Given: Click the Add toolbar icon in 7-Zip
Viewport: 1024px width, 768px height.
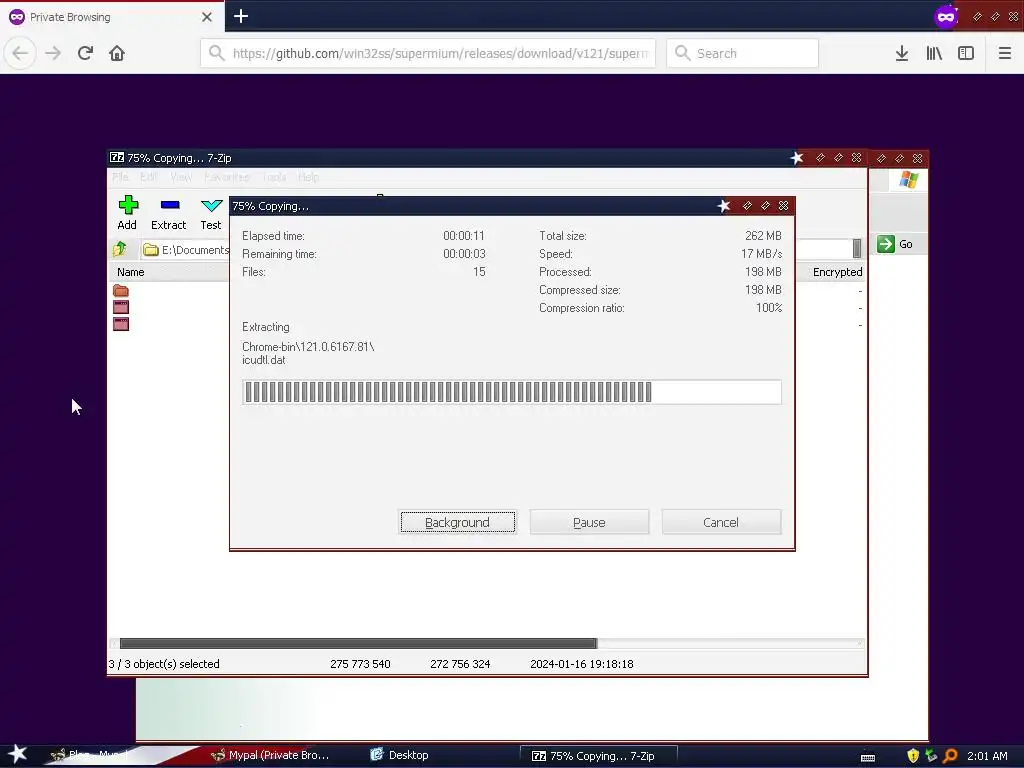Looking at the screenshot, I should point(127,212).
